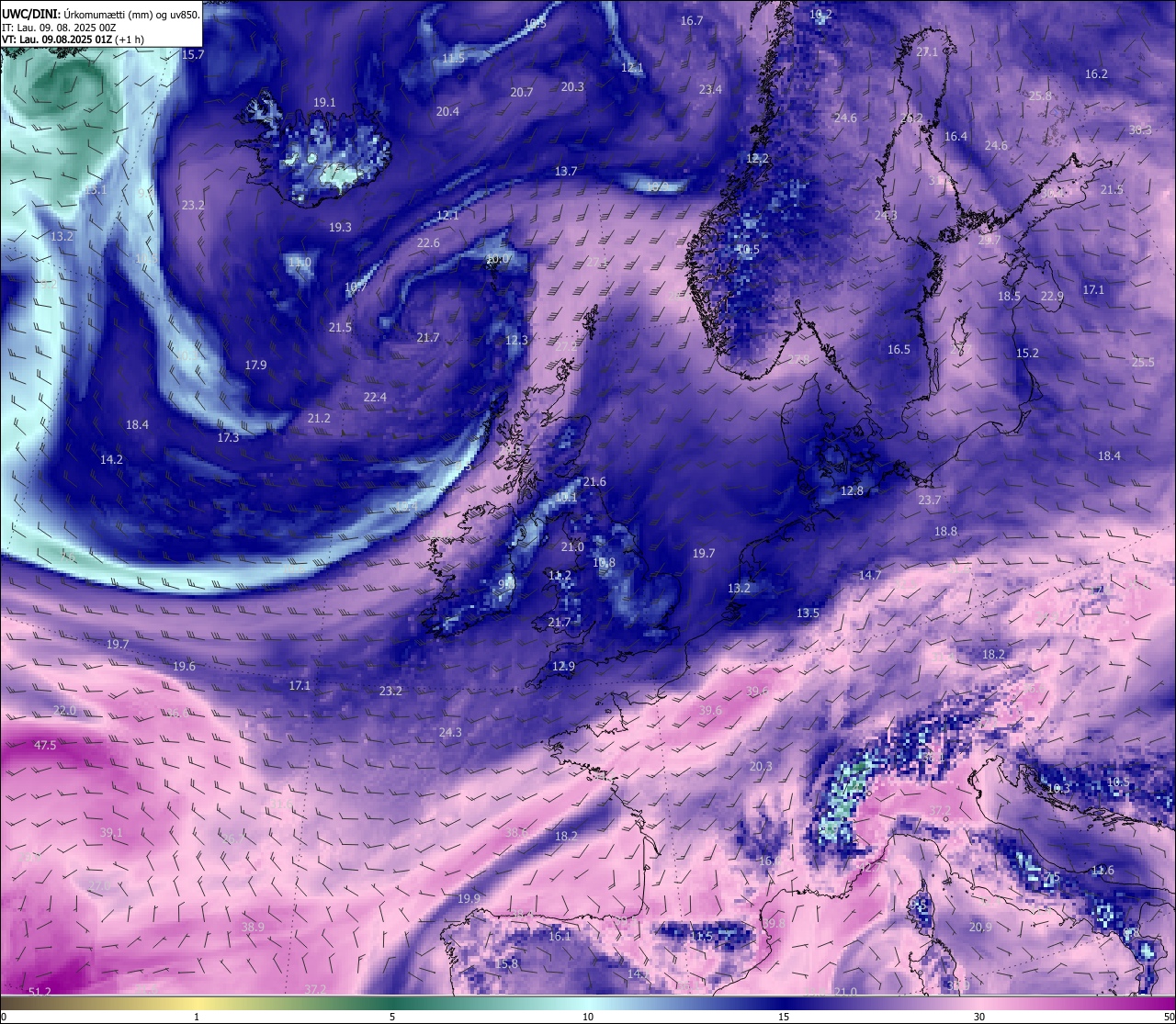Click the 16.4 value label
1176x1024 pixels.
coord(955,136)
